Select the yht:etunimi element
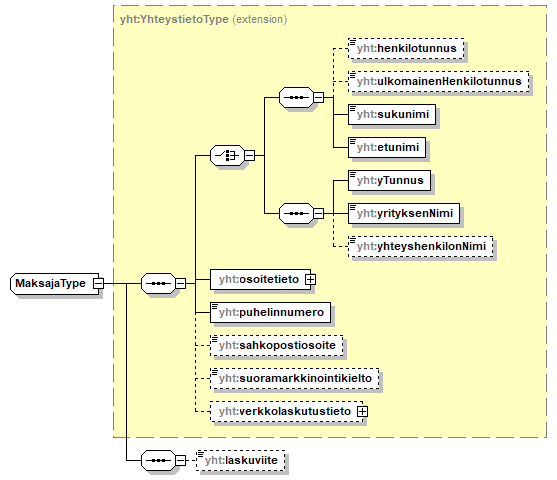This screenshot has height=480, width=557. [x=387, y=147]
